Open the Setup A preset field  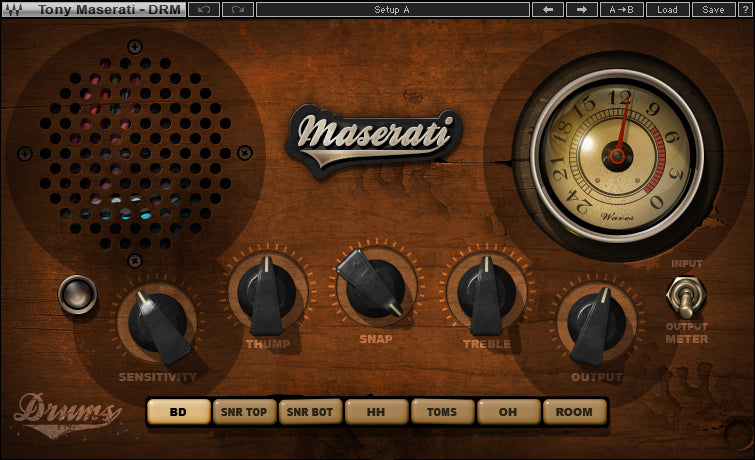pyautogui.click(x=392, y=10)
